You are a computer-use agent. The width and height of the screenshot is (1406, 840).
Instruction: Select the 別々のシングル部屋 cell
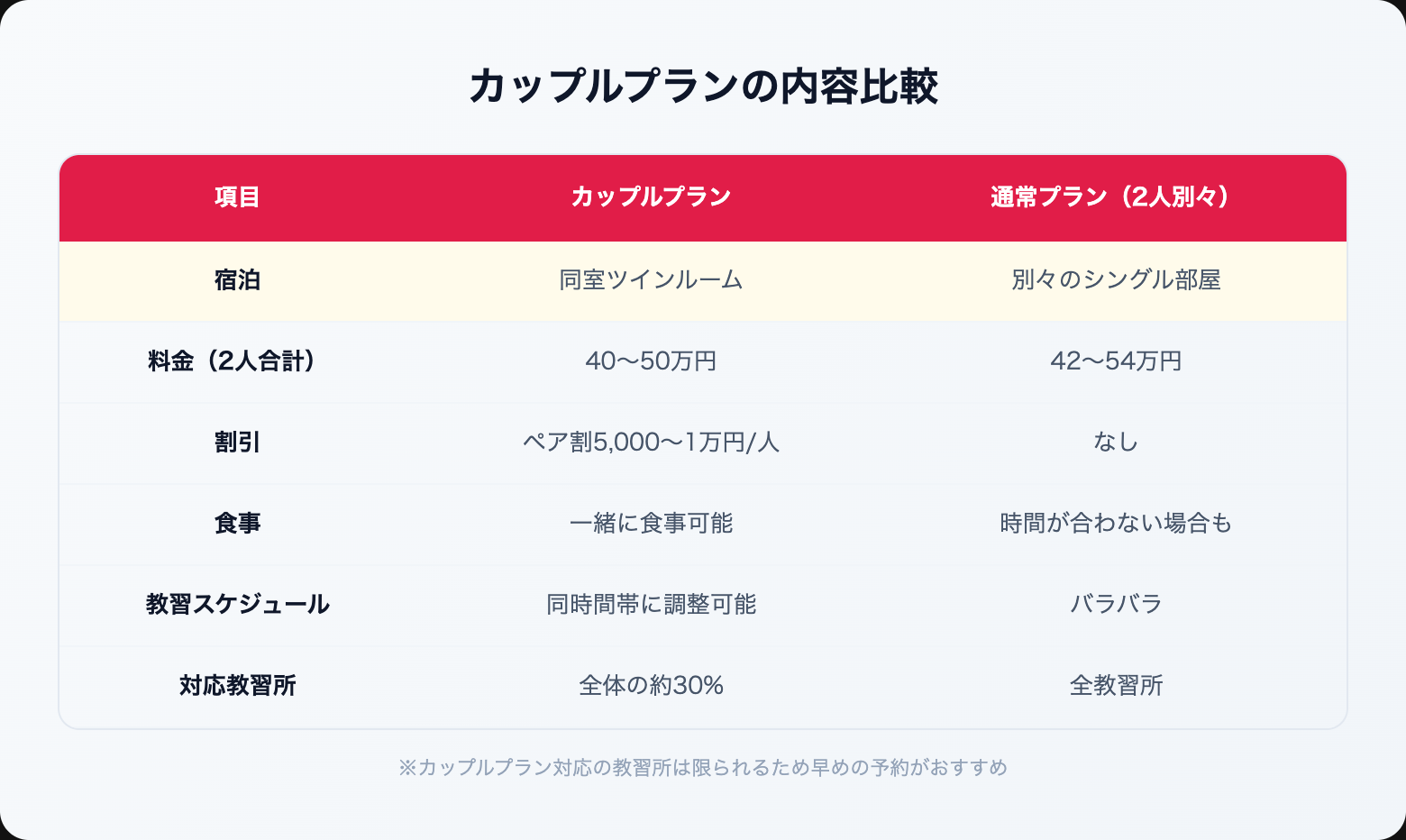(x=1116, y=280)
